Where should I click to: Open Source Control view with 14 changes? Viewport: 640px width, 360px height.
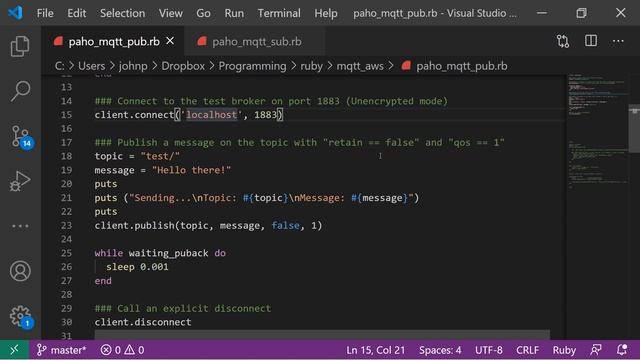[21, 136]
